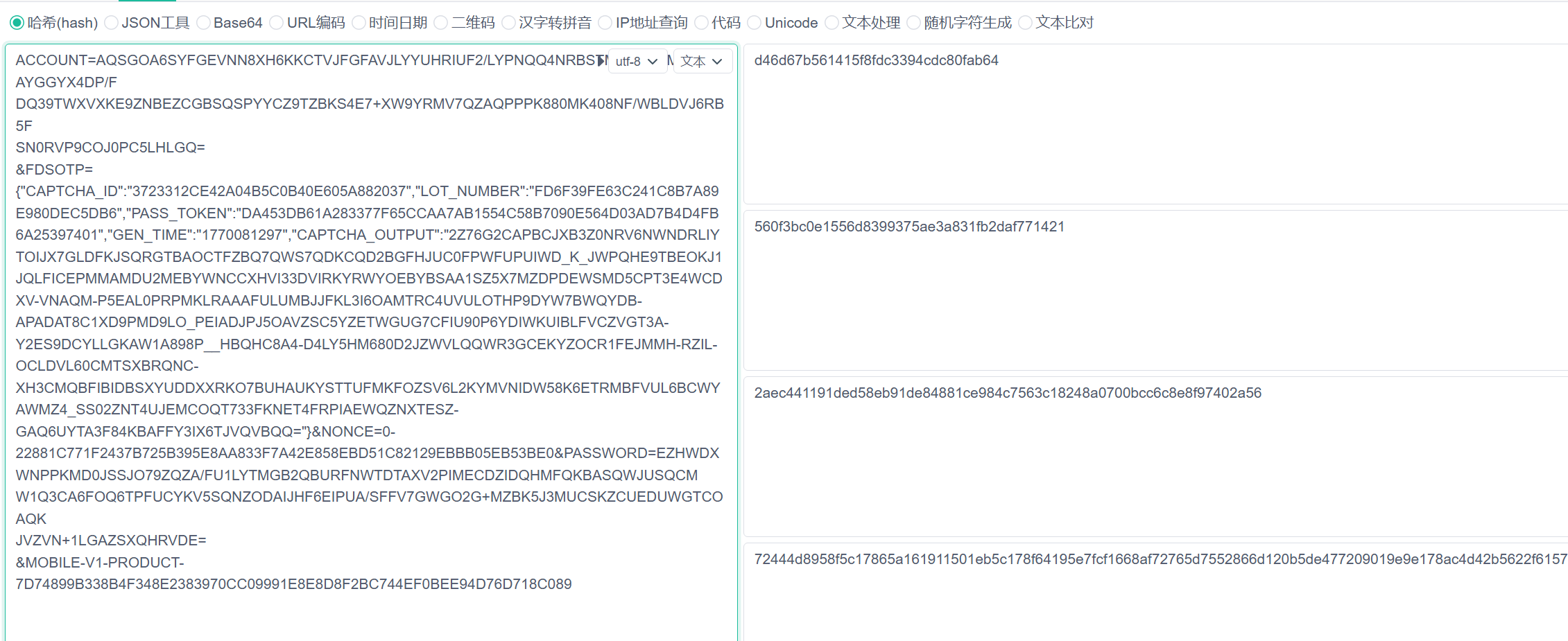Select the 哈希(hash) radio option
The width and height of the screenshot is (1568, 641).
click(17, 23)
